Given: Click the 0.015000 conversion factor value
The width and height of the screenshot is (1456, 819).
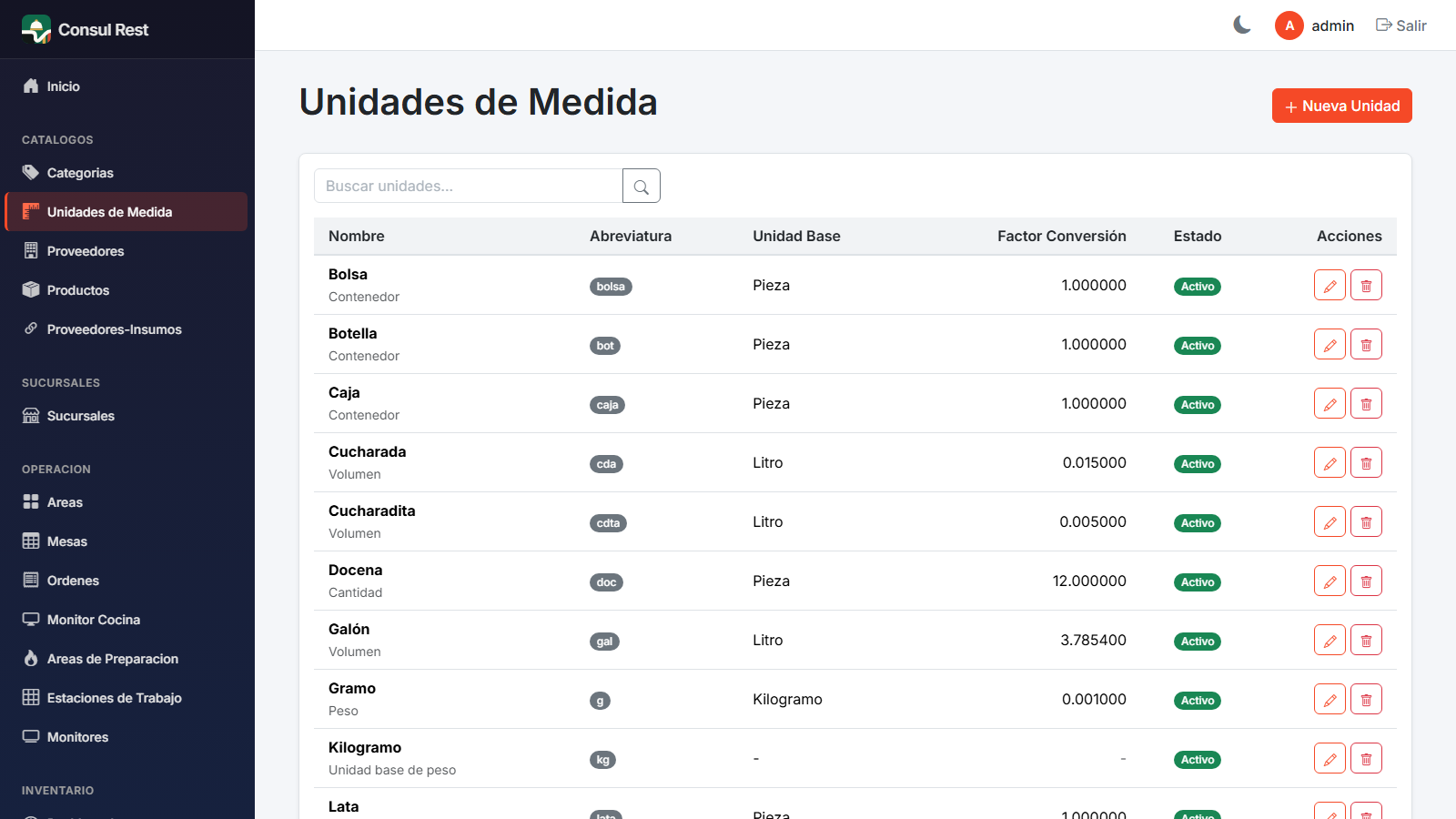Looking at the screenshot, I should click(1095, 463).
